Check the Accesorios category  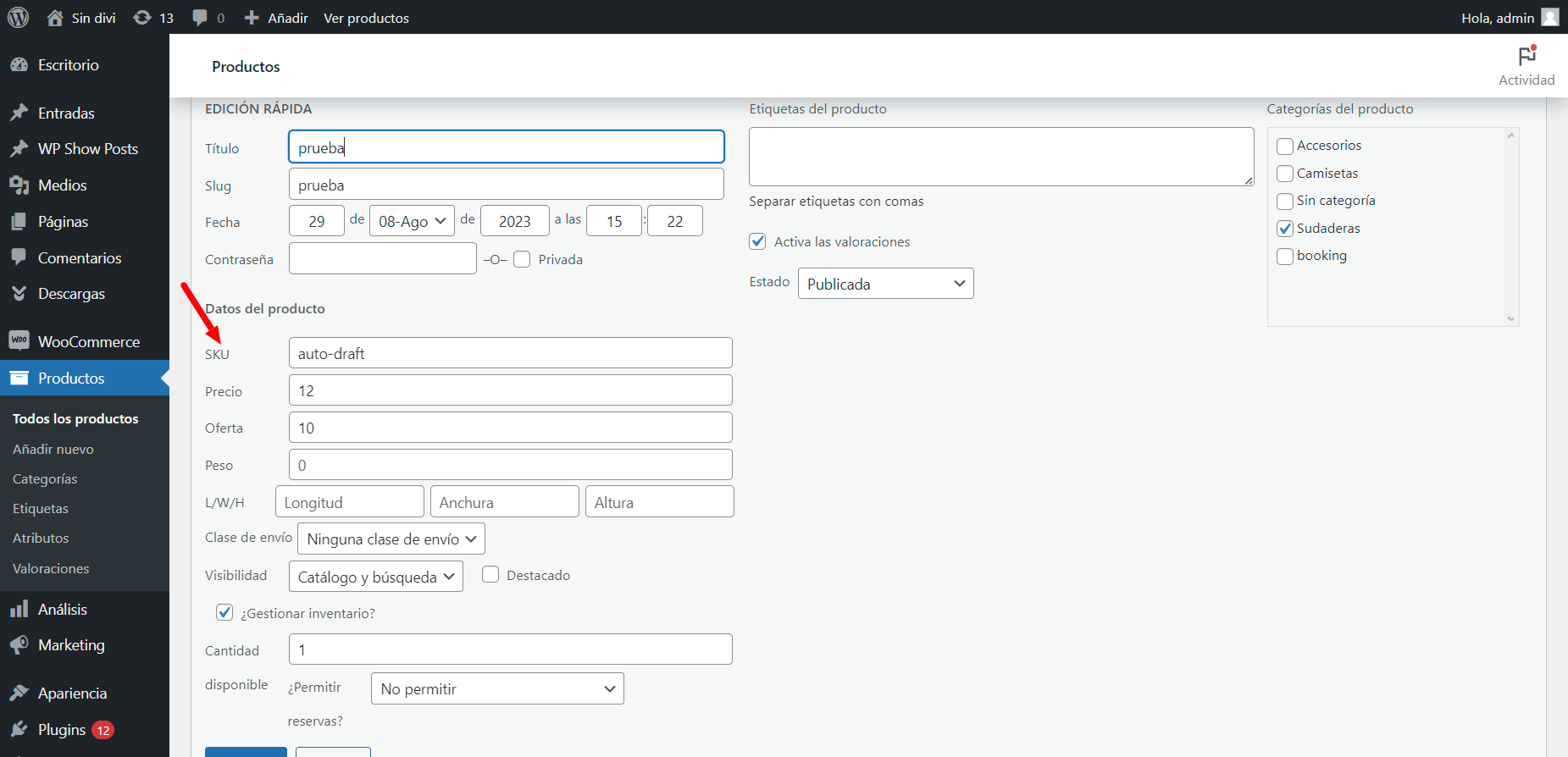pyautogui.click(x=1285, y=146)
